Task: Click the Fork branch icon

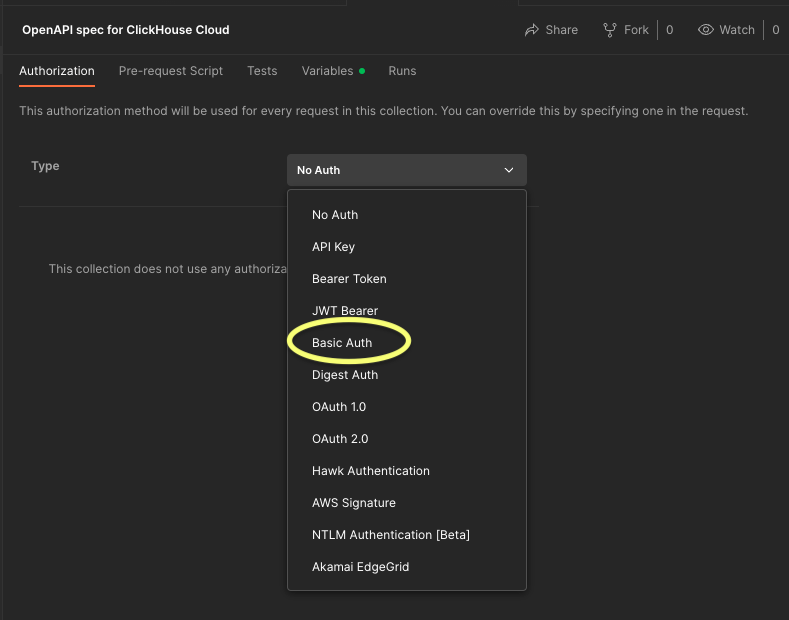Action: coord(610,30)
